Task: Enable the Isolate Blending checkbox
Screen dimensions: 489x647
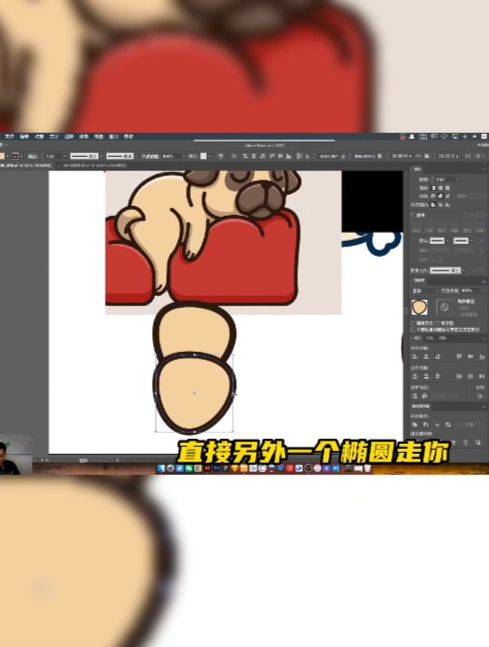Action: [412, 323]
